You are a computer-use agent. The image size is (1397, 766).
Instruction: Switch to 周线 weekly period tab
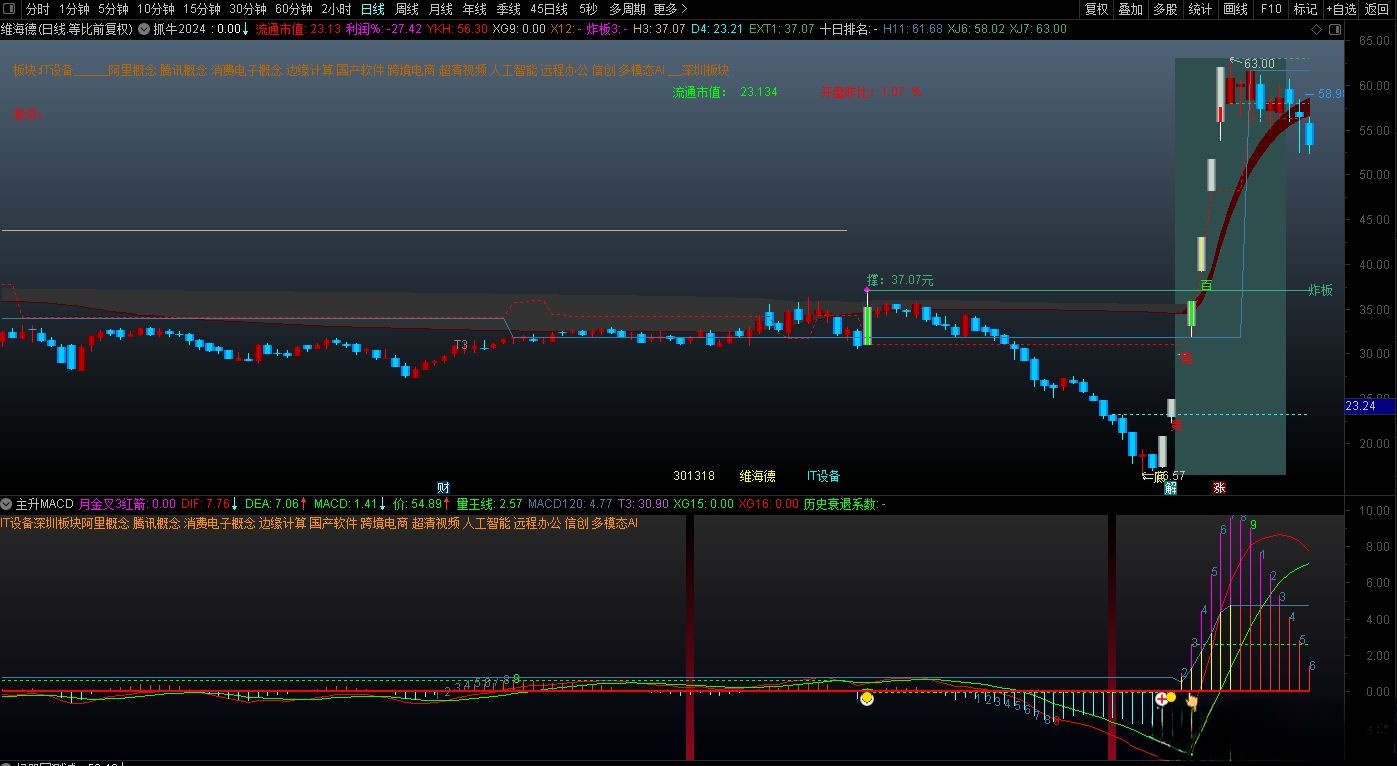click(406, 9)
